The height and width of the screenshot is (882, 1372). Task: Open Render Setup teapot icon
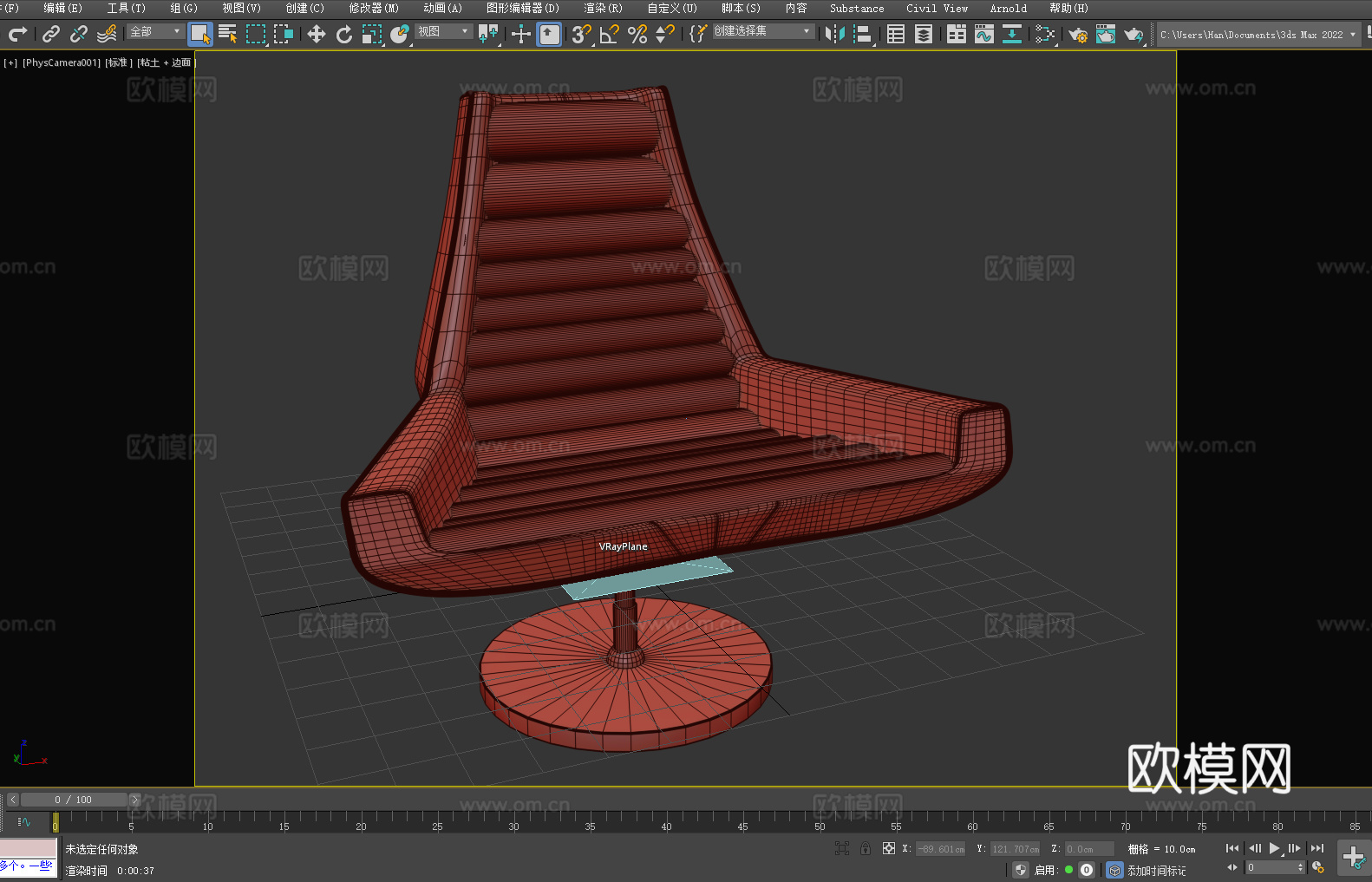coord(1078,34)
